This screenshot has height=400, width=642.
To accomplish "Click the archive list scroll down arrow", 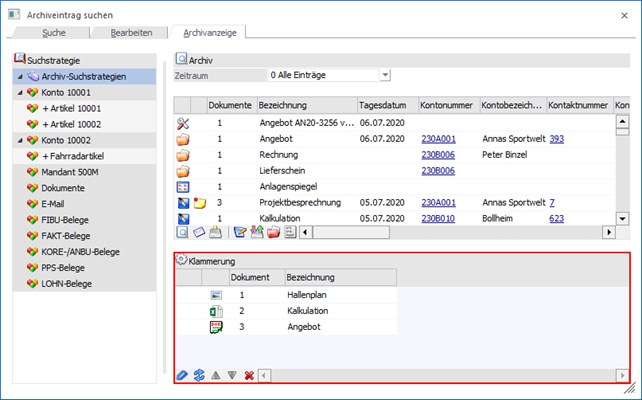I will 621,218.
